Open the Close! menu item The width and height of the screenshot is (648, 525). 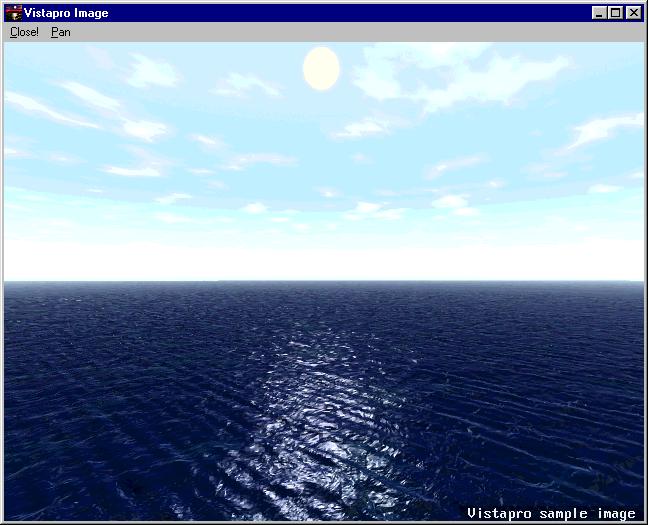click(24, 32)
